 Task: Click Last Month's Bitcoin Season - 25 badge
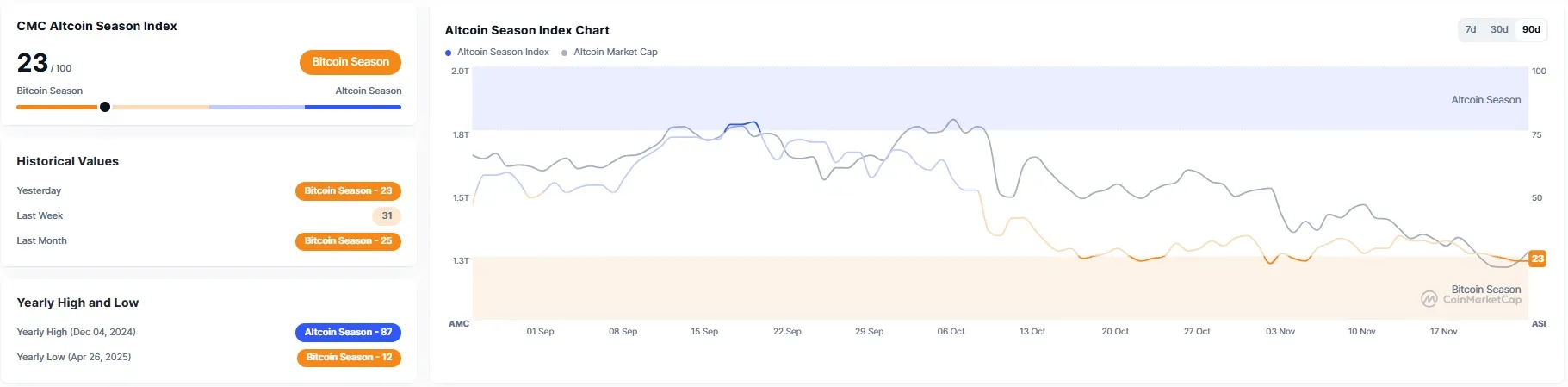point(348,241)
